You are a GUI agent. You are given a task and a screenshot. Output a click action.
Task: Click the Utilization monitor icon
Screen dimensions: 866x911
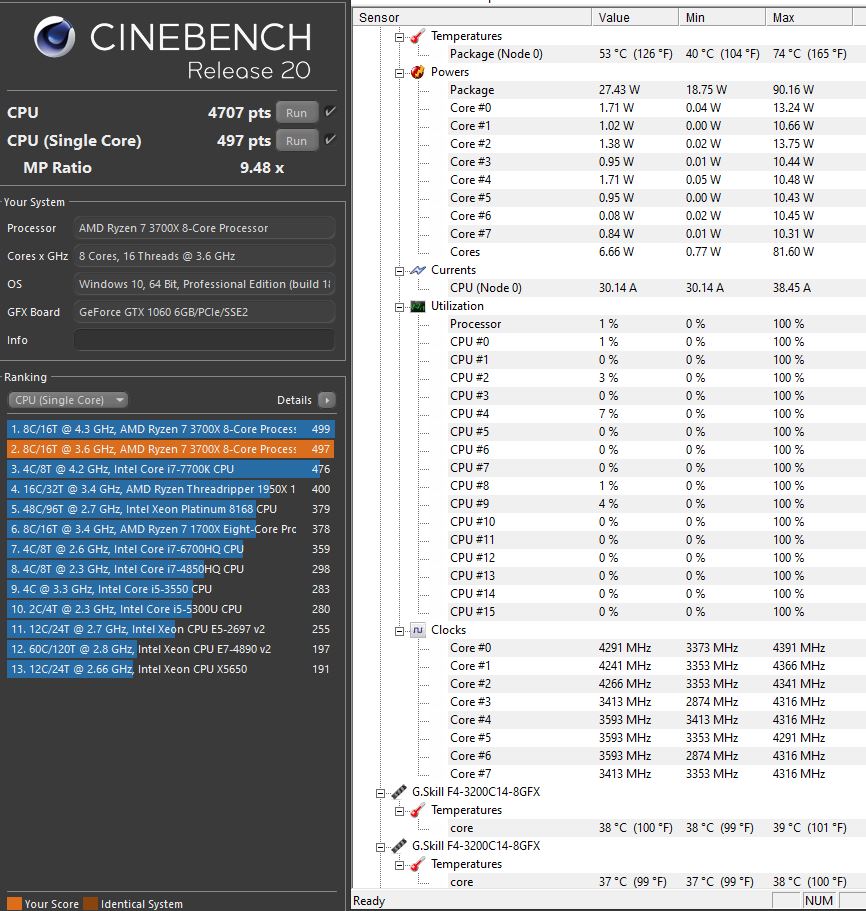418,306
